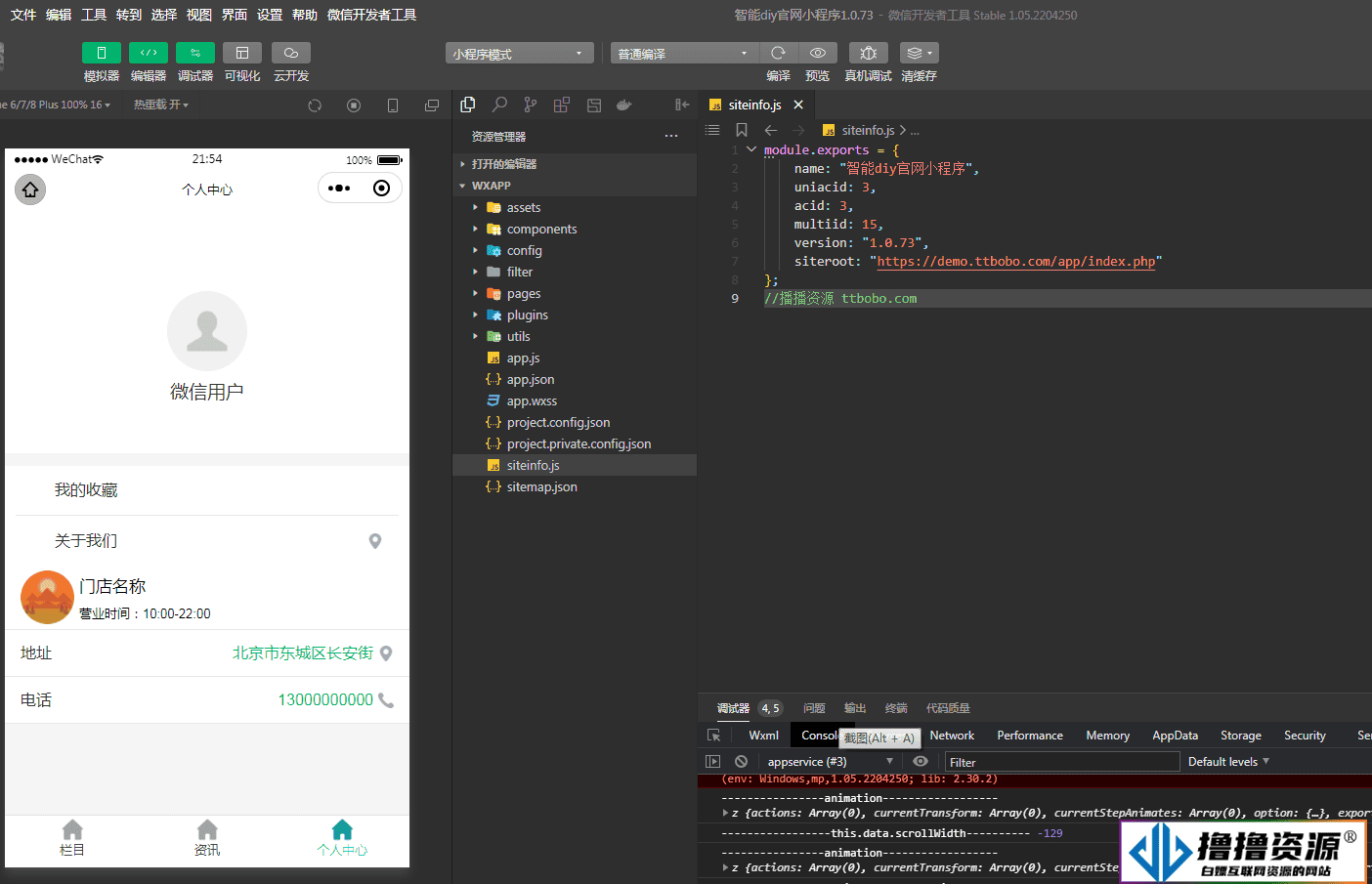Click the collapse sidebar icon
The width and height of the screenshot is (1372, 884).
coord(682,105)
